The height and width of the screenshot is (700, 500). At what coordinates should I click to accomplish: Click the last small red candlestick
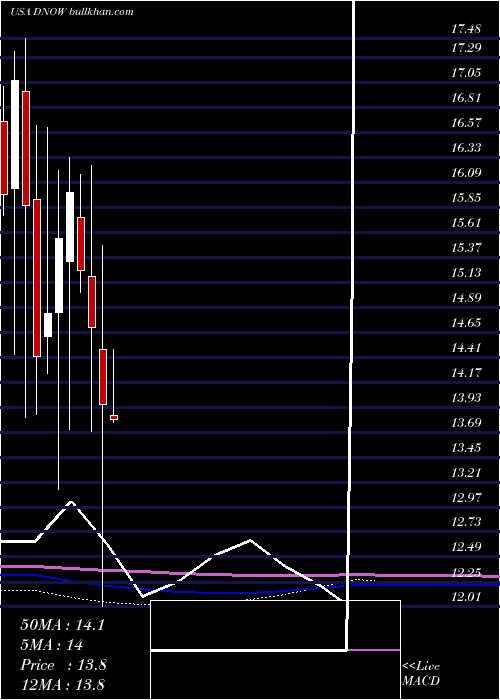coord(114,417)
